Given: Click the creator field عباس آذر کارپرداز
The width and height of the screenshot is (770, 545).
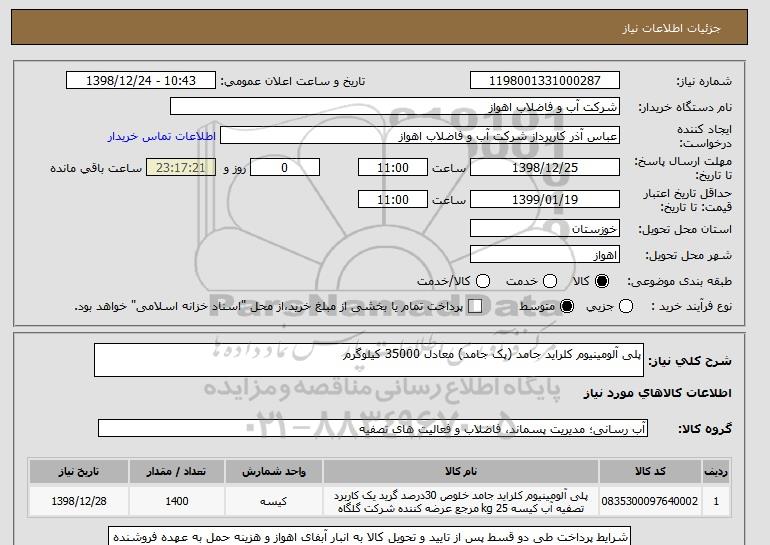Looking at the screenshot, I should [420, 136].
